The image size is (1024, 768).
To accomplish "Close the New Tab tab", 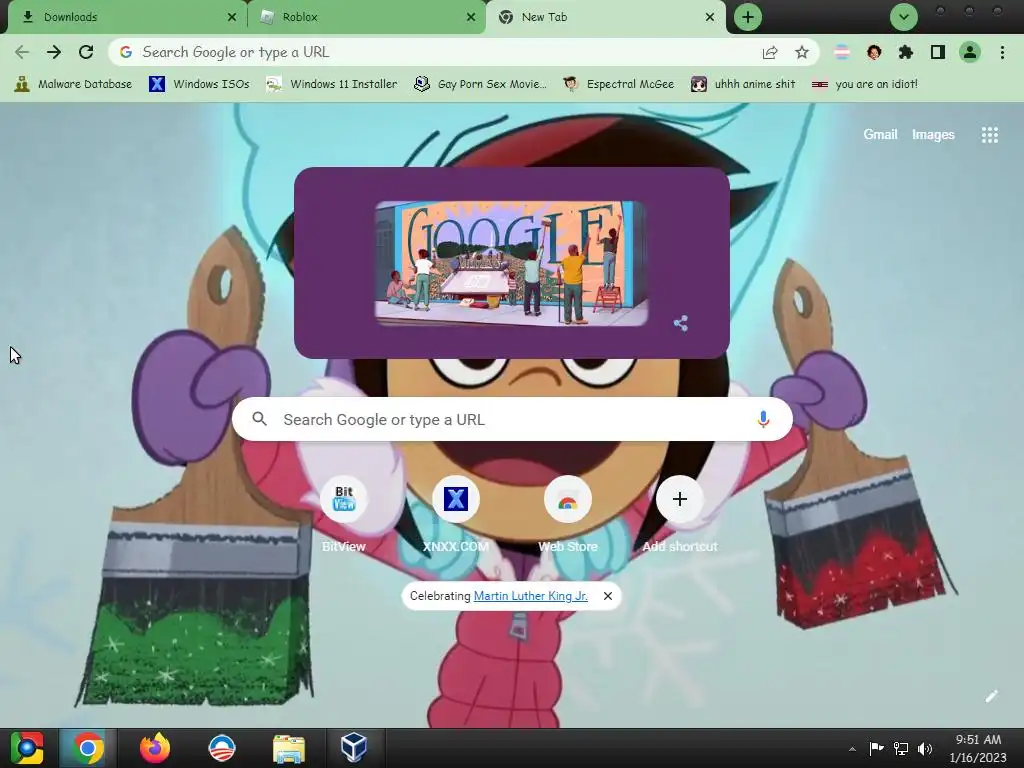I will coord(710,17).
